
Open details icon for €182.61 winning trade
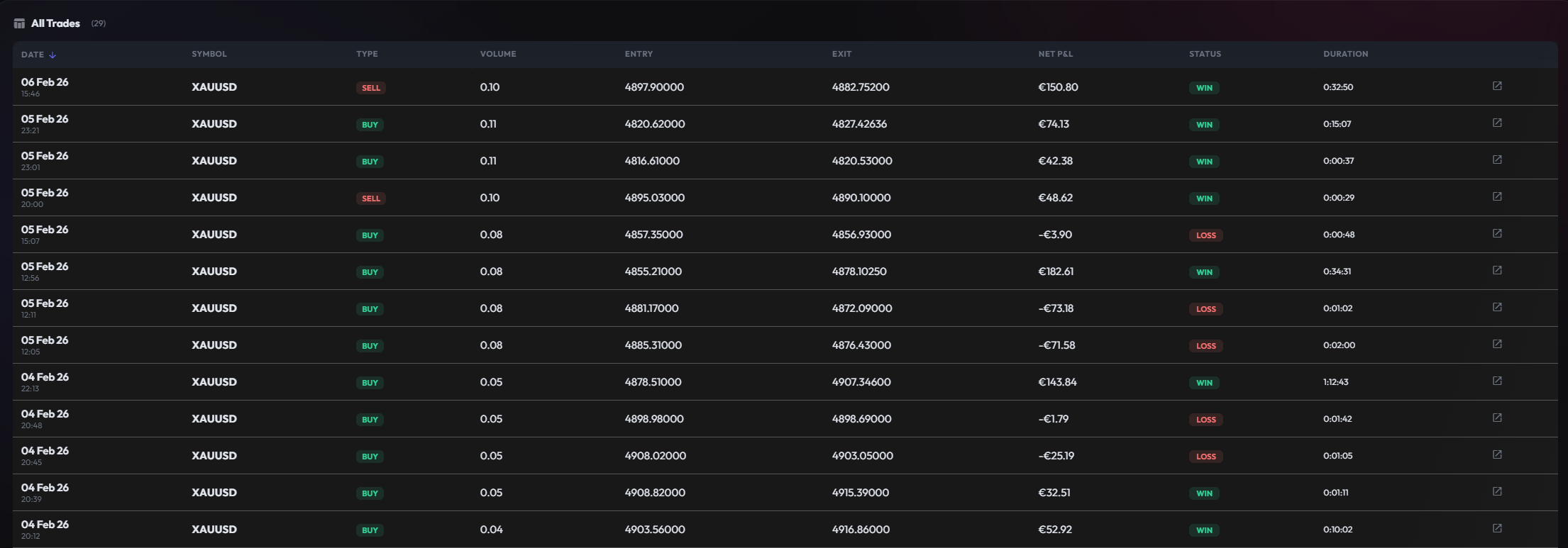tap(1497, 270)
